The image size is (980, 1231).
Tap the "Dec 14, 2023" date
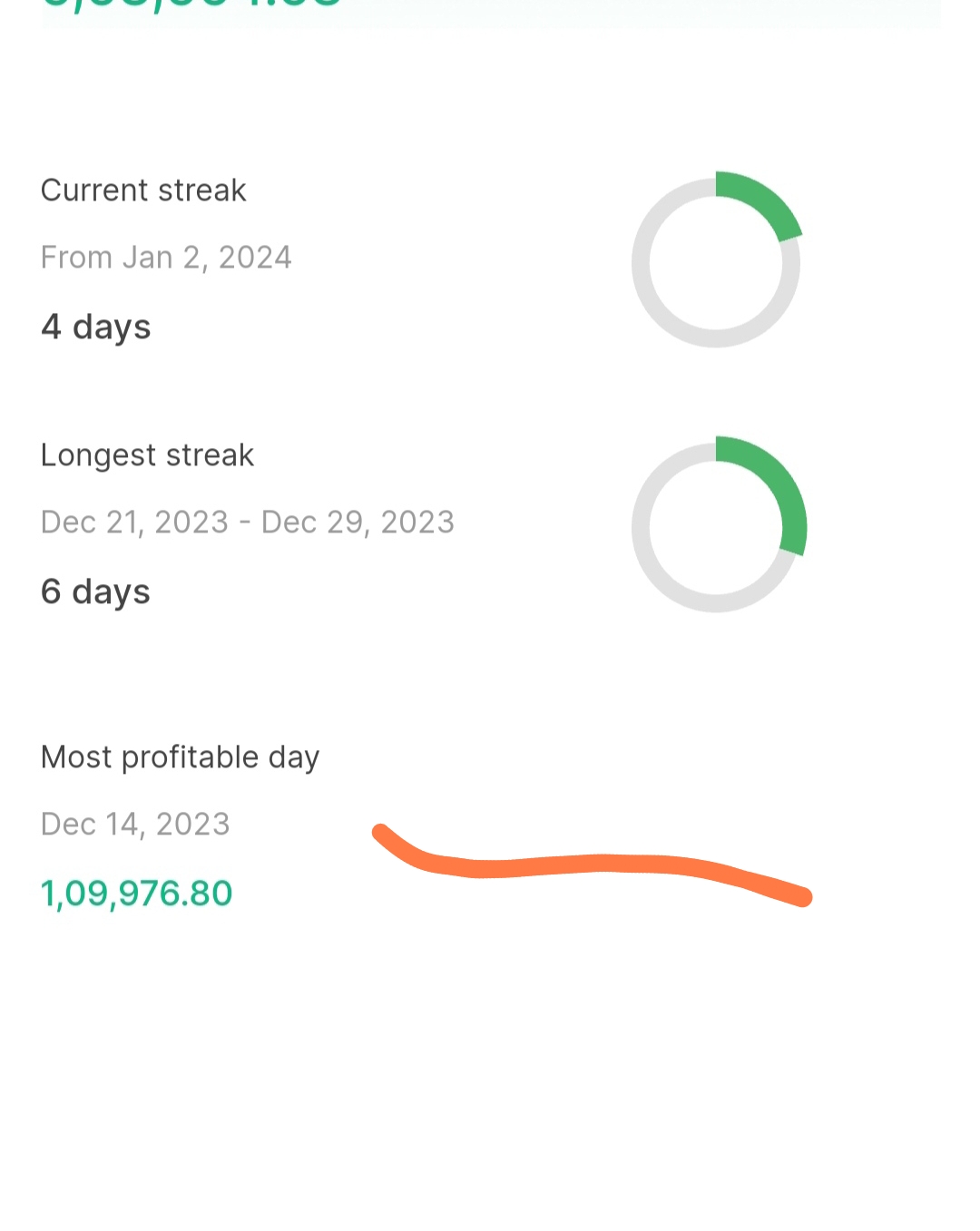click(135, 825)
